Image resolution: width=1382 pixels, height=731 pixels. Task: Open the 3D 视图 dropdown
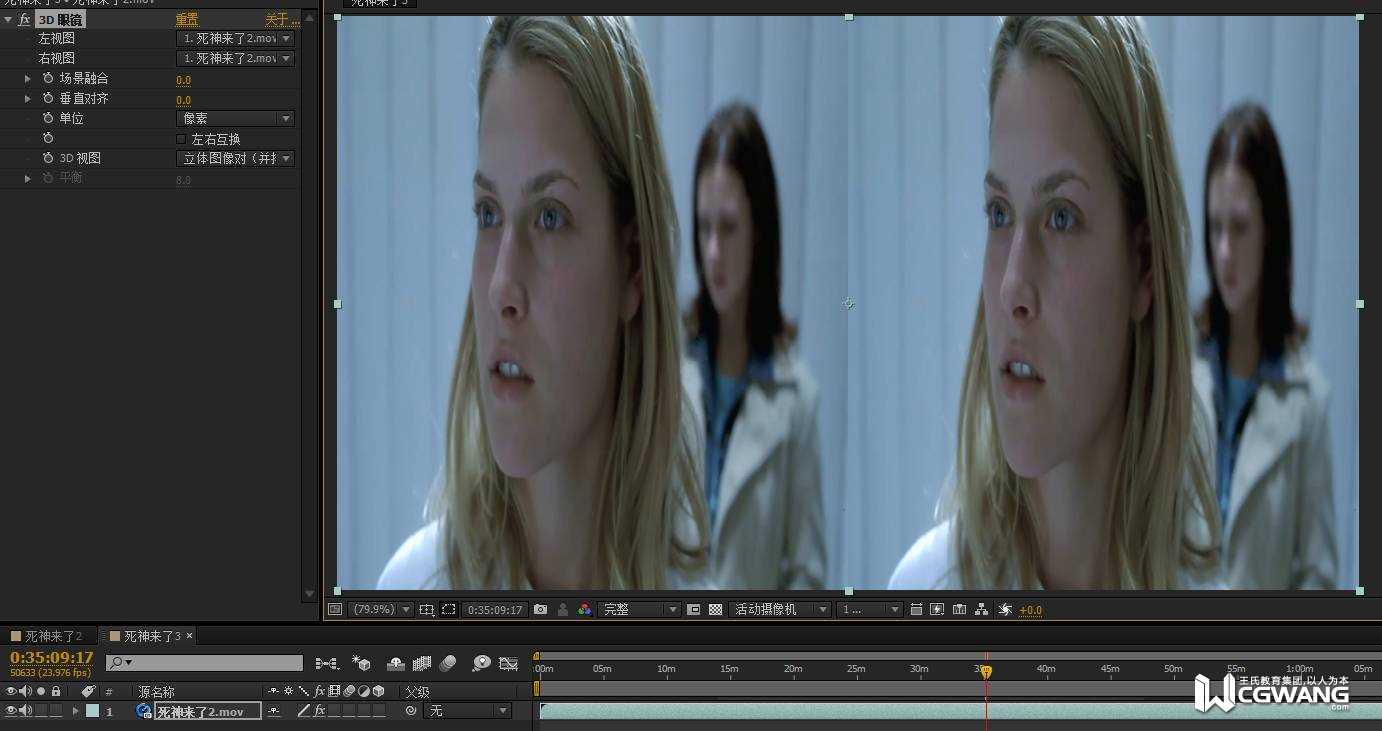[x=235, y=158]
